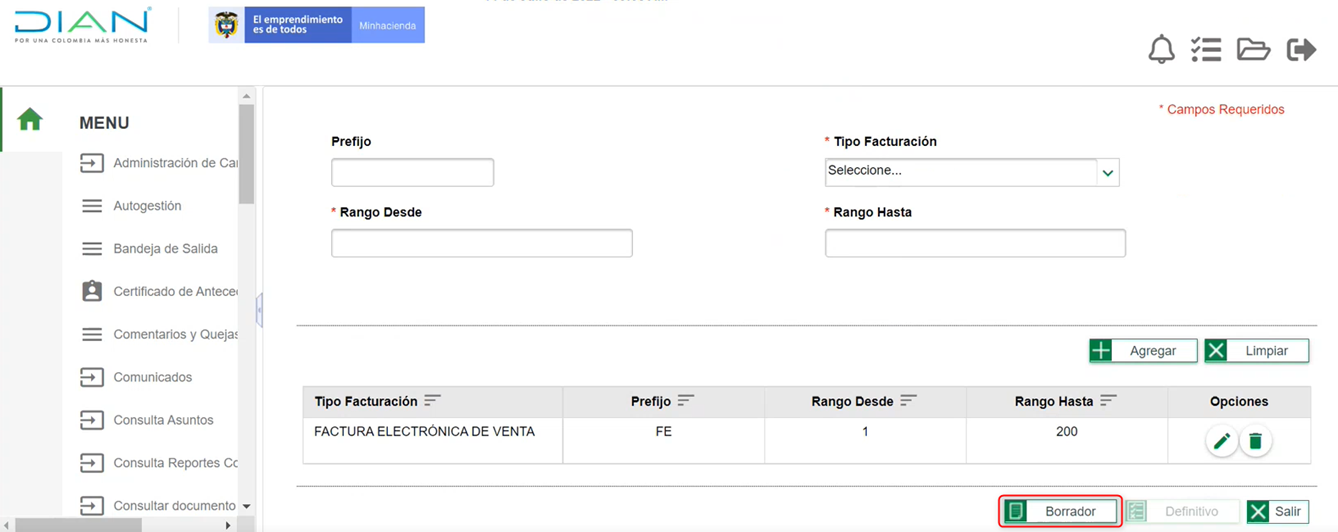Open Comunicados from side menu

(x=152, y=377)
